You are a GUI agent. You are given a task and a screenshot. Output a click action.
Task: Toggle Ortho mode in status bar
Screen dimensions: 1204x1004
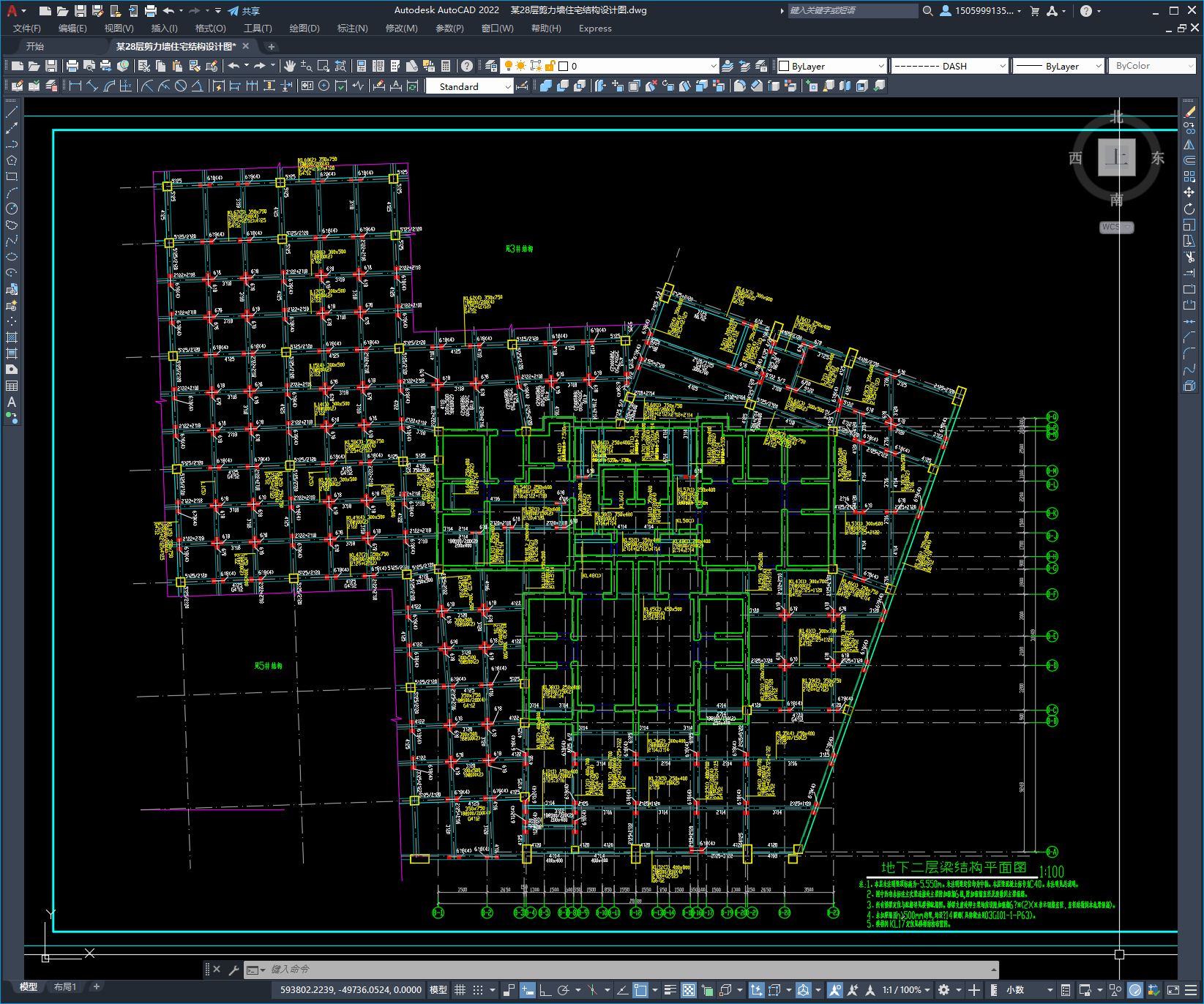(x=545, y=990)
